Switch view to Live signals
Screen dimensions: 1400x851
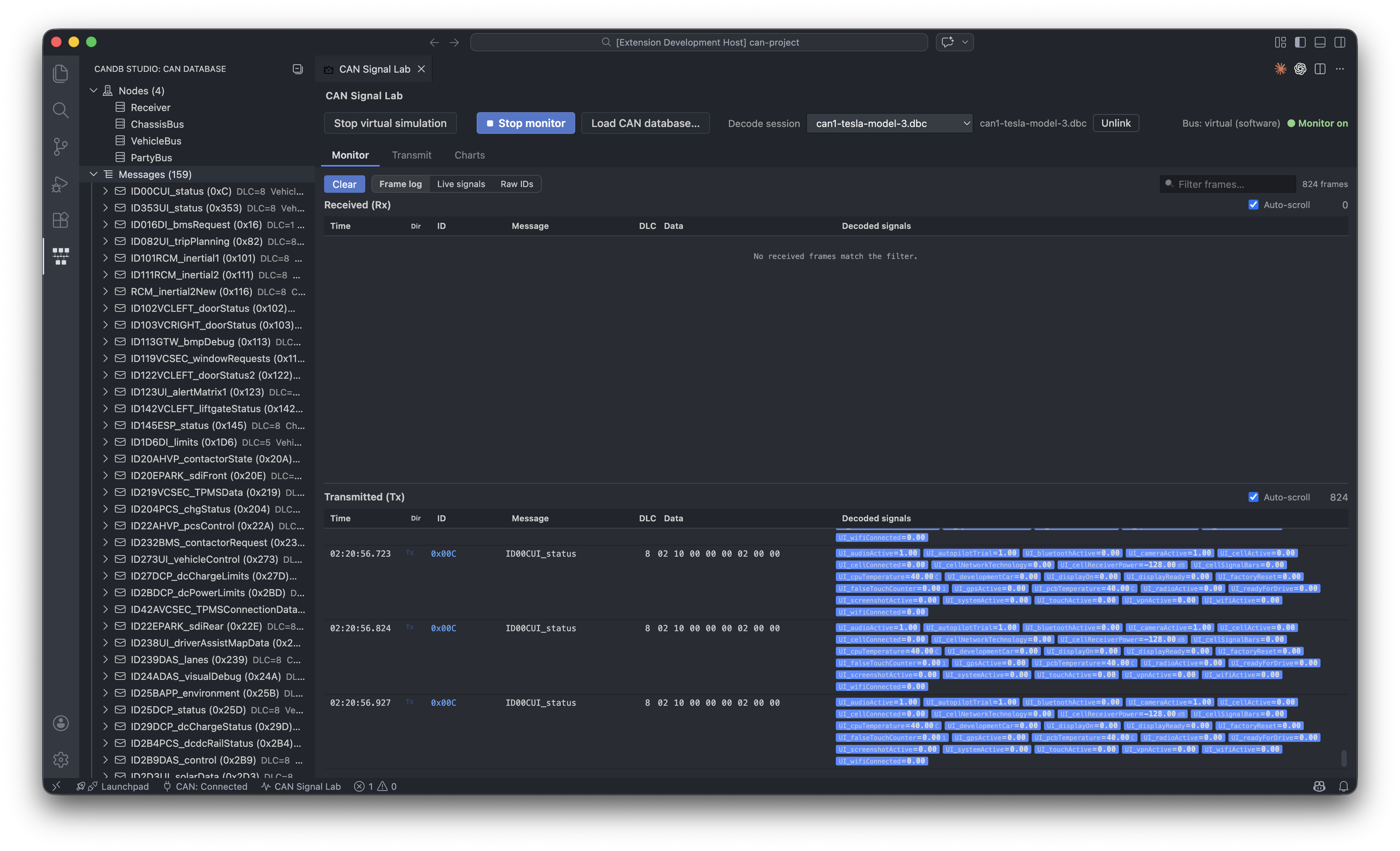click(461, 184)
